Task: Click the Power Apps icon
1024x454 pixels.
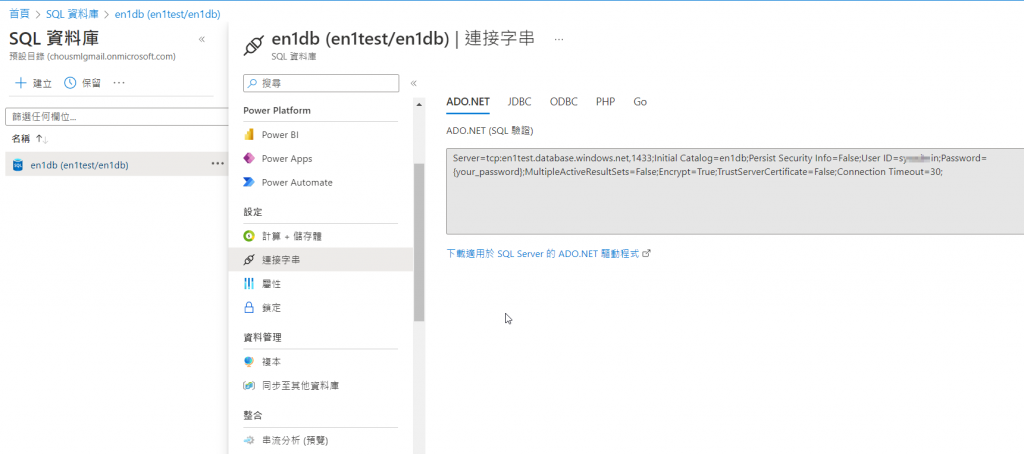Action: [249, 159]
